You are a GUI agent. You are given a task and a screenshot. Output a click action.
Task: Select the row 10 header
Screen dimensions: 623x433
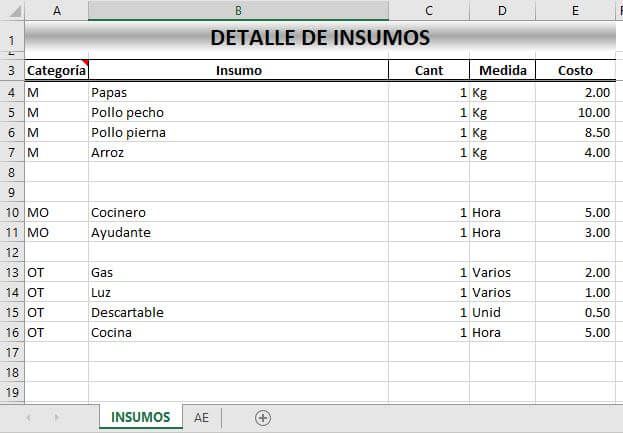(x=12, y=213)
